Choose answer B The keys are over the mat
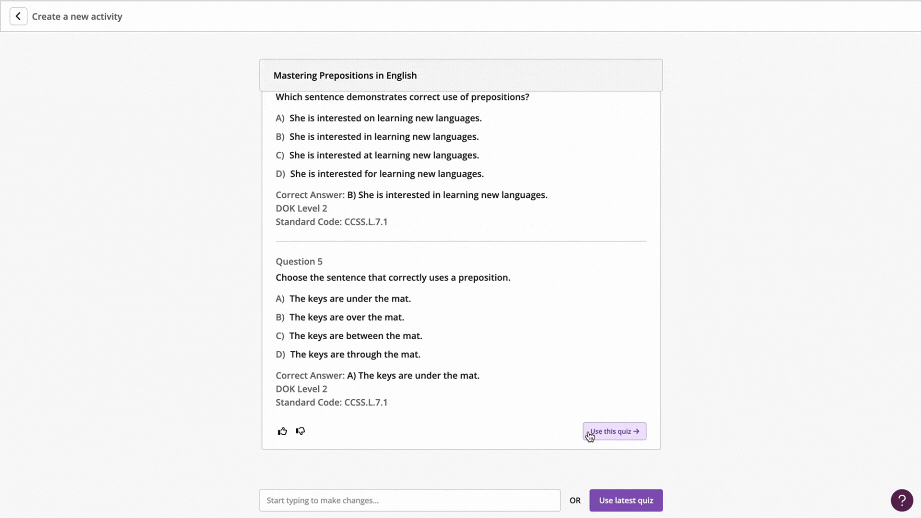Viewport: 921px width, 518px height. pyautogui.click(x=340, y=317)
